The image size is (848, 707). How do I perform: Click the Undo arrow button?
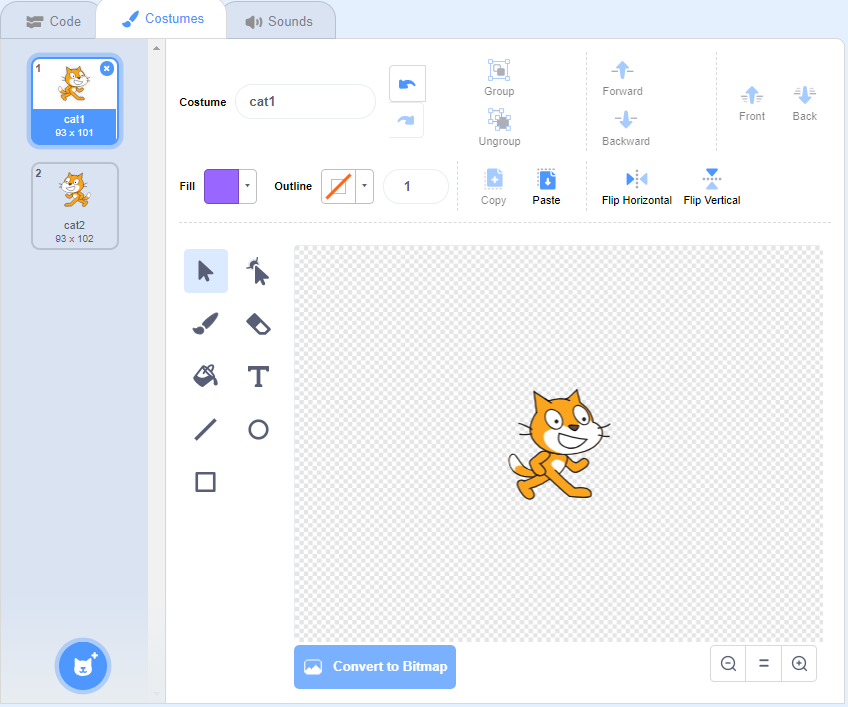click(407, 84)
